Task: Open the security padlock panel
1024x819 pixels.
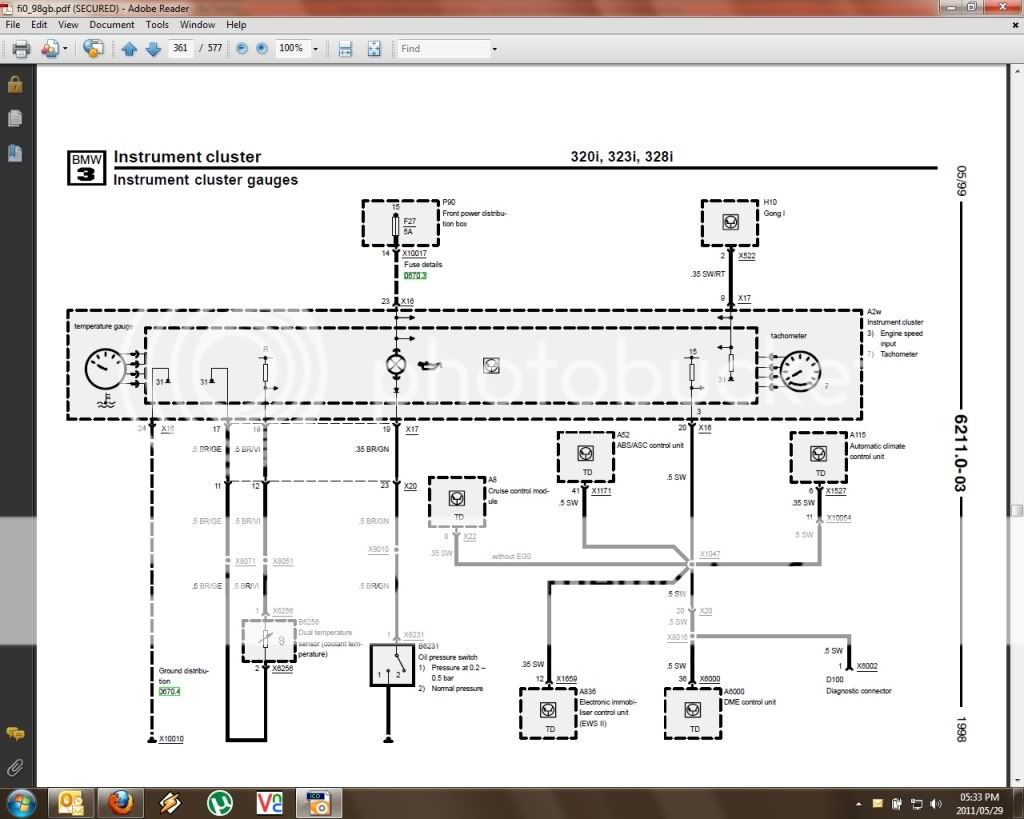Action: point(15,85)
